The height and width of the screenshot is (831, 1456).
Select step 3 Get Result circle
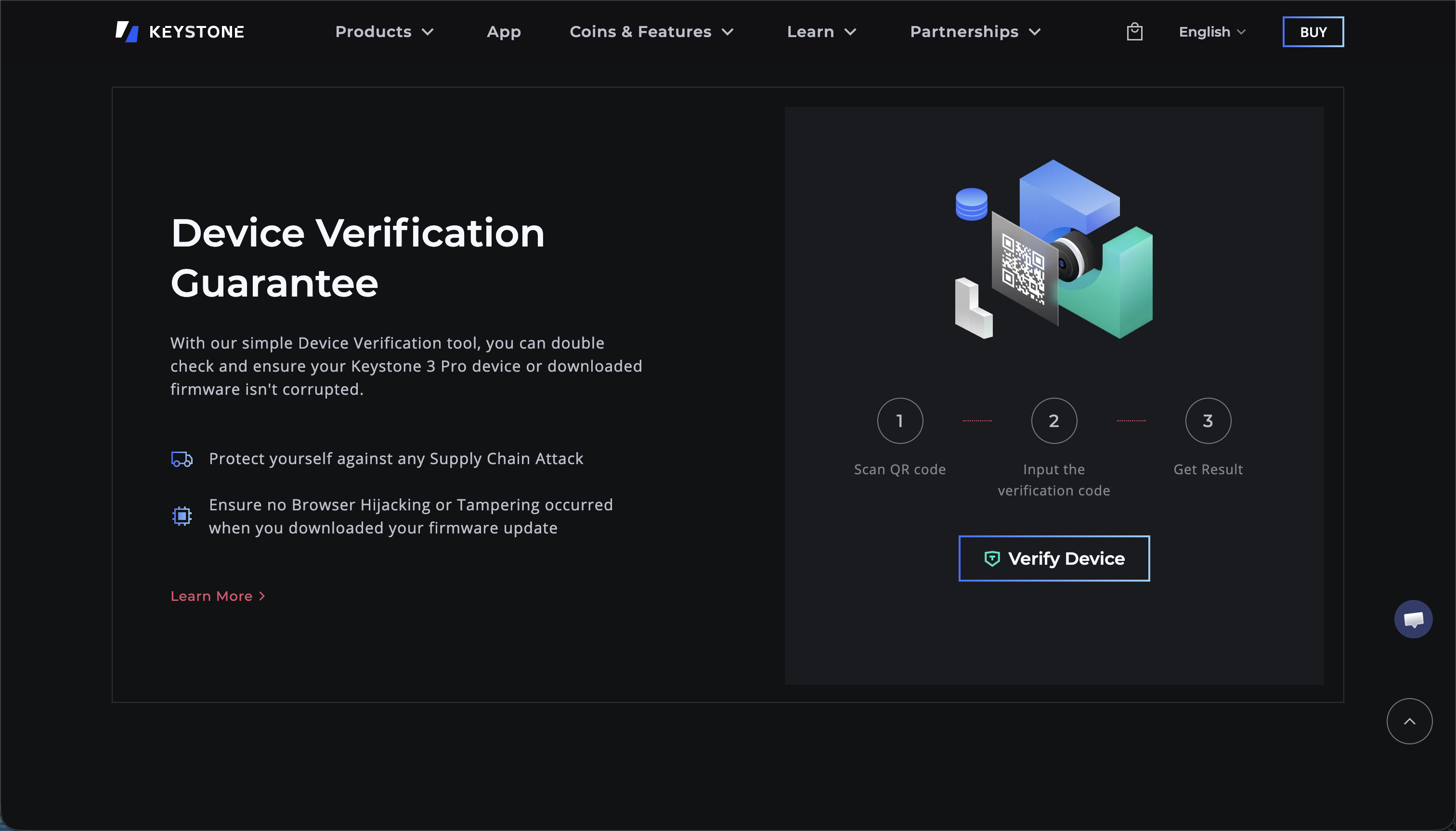(x=1208, y=421)
